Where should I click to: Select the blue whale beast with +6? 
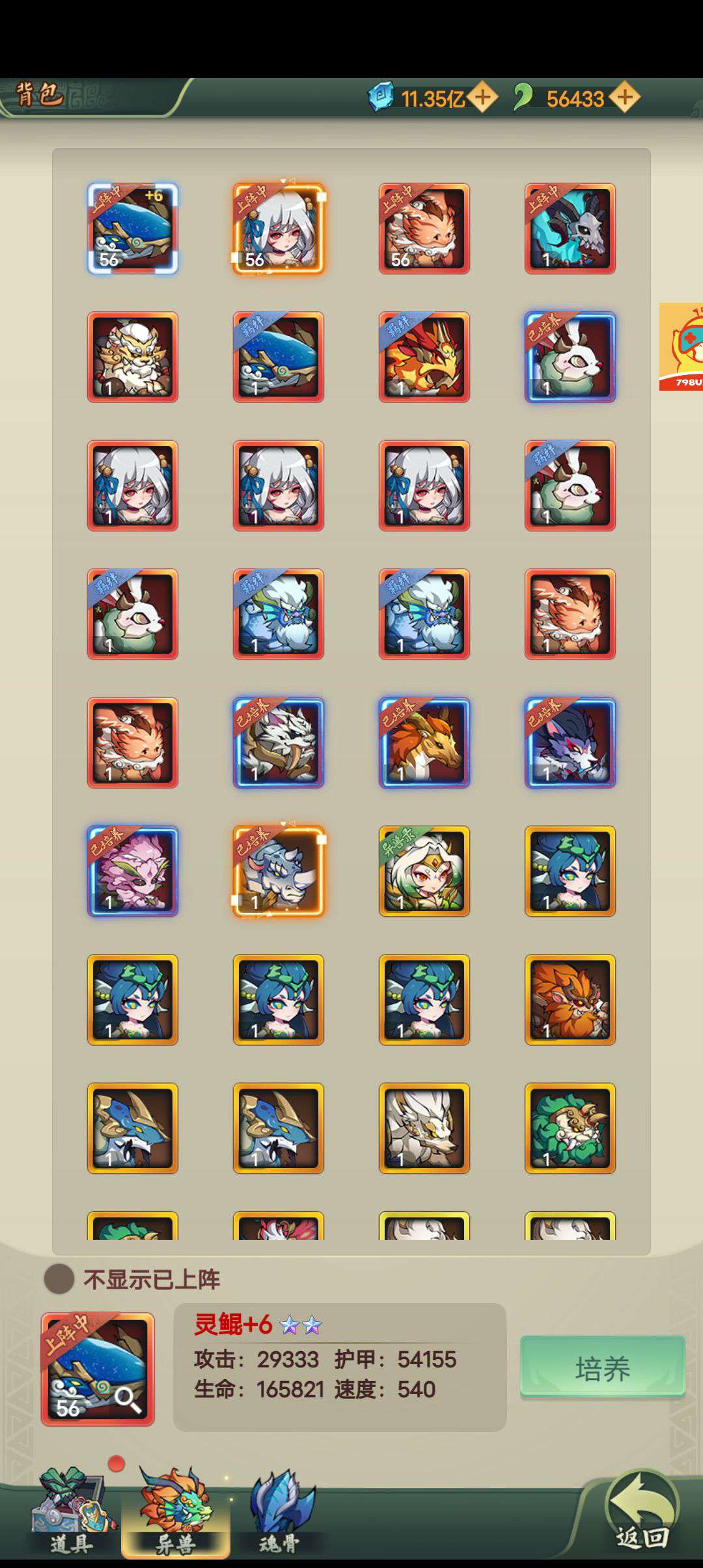(133, 228)
